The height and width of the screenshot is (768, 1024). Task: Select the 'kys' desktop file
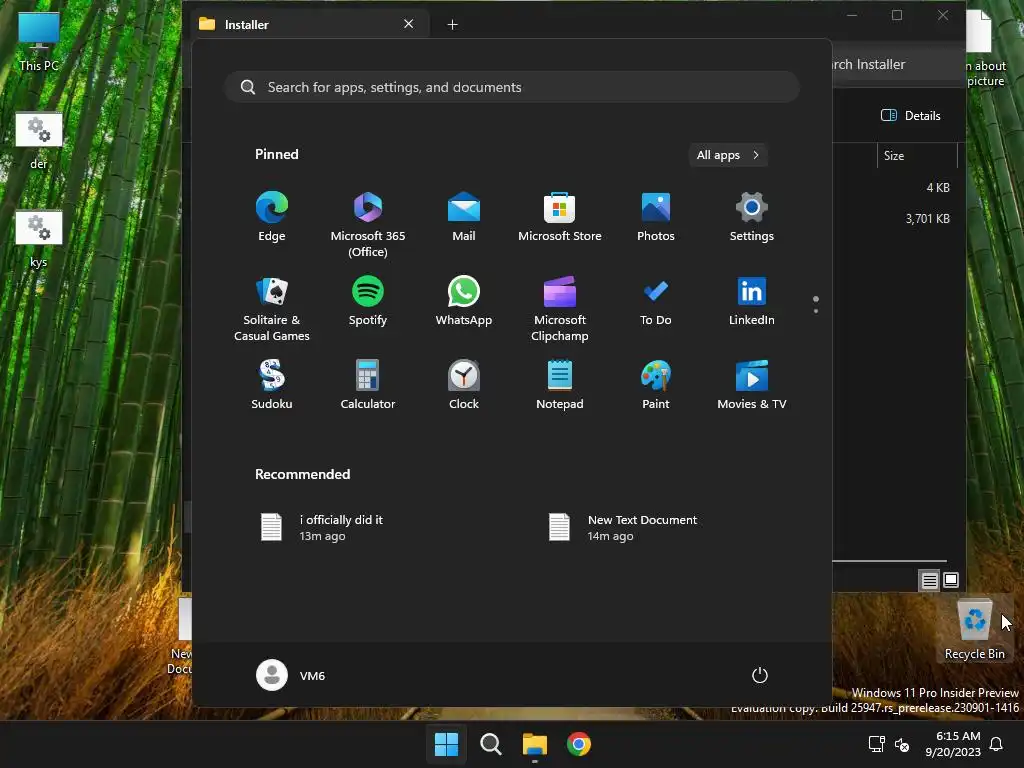tap(39, 239)
